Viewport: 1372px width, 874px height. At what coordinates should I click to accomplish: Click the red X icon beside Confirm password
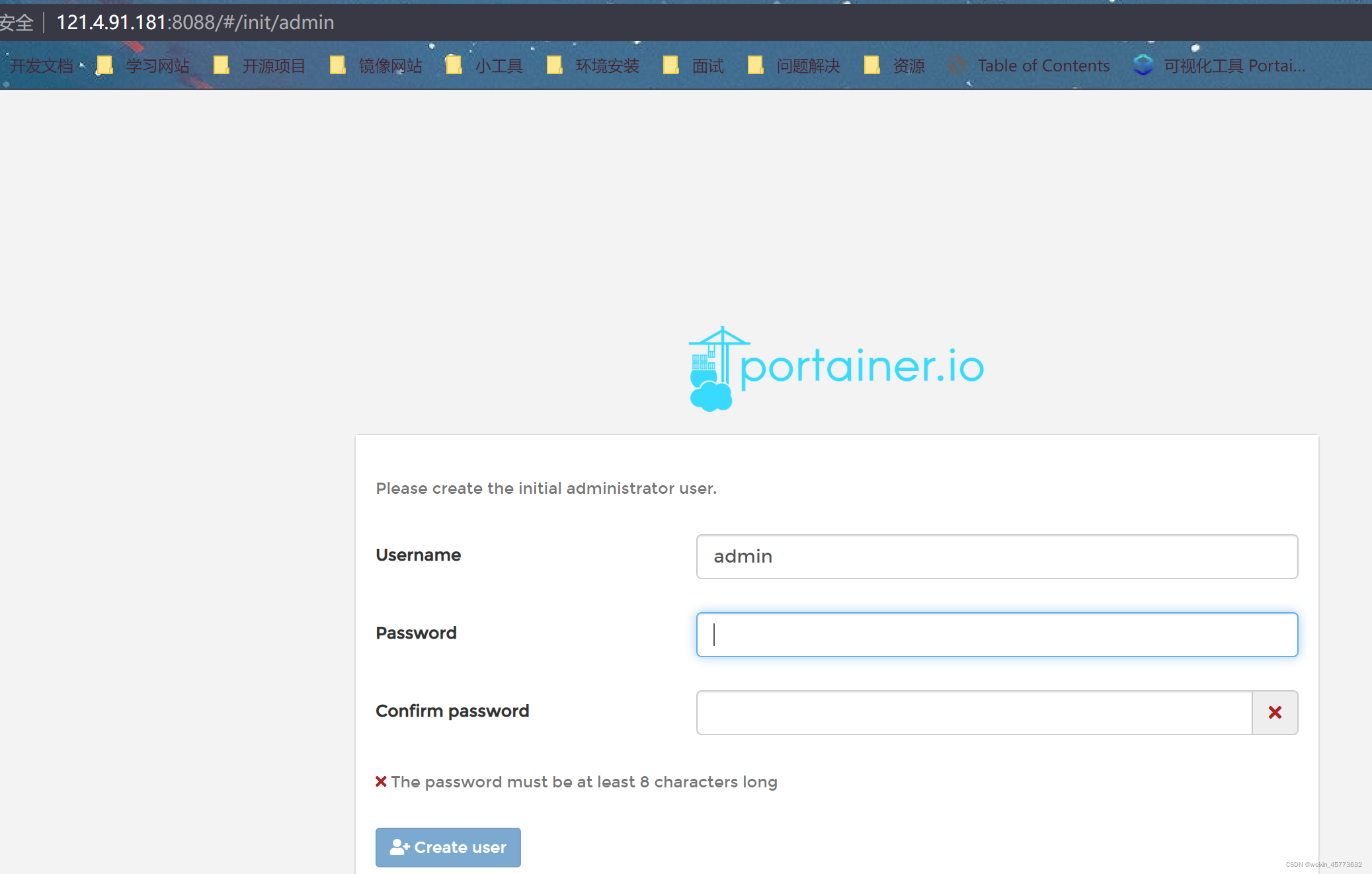pos(1274,712)
